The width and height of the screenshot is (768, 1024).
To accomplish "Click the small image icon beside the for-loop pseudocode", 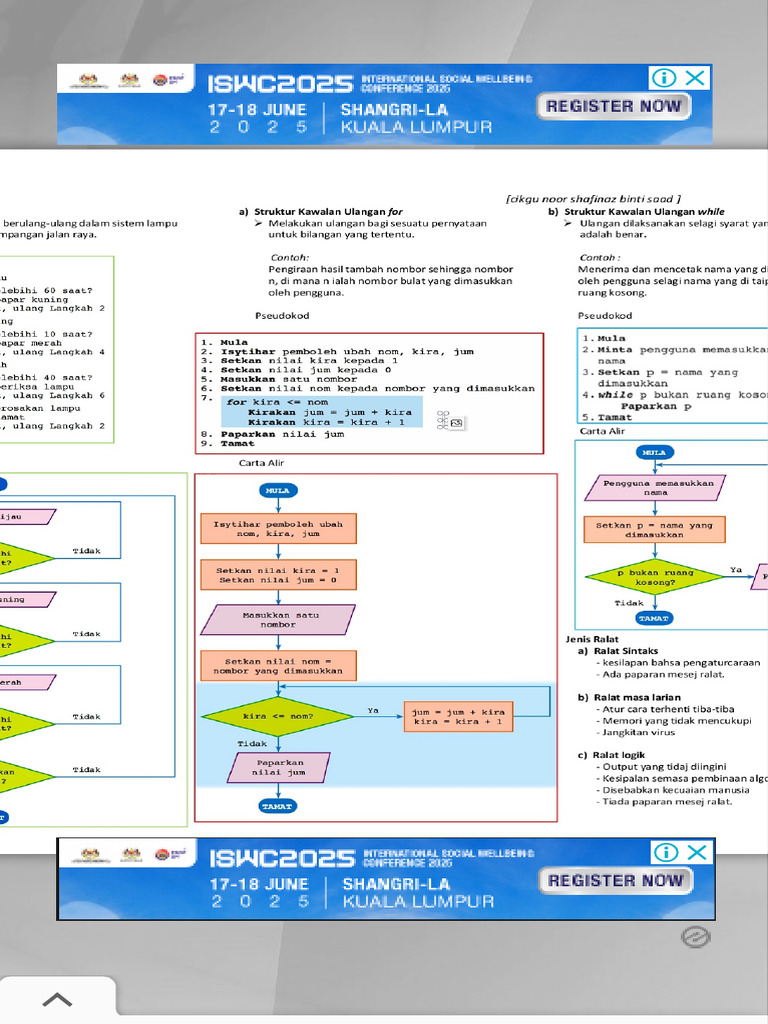I will click(x=456, y=423).
